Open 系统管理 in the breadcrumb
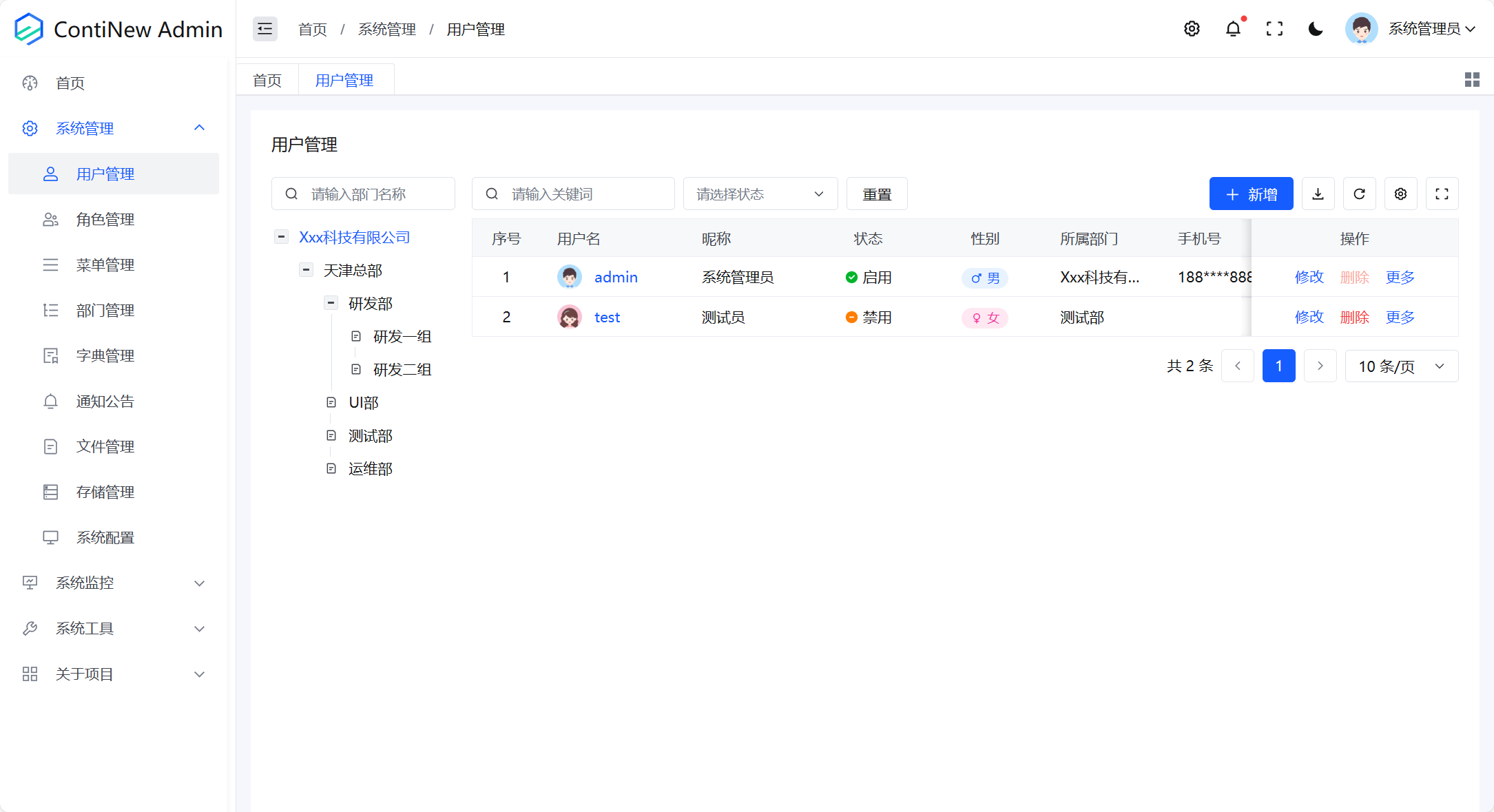 pyautogui.click(x=386, y=29)
